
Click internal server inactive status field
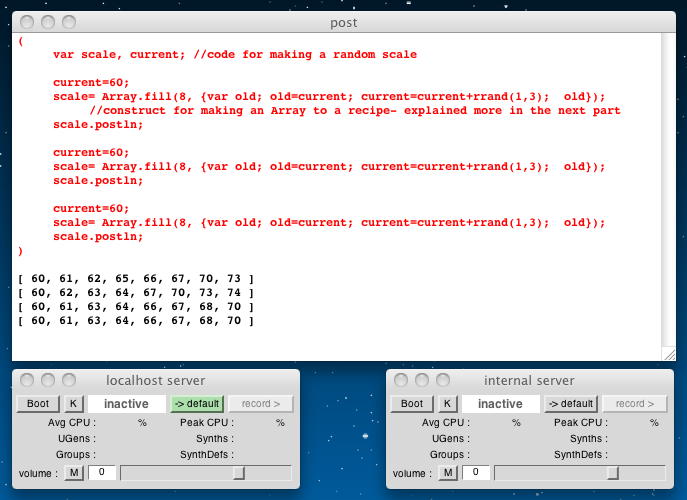(500, 404)
